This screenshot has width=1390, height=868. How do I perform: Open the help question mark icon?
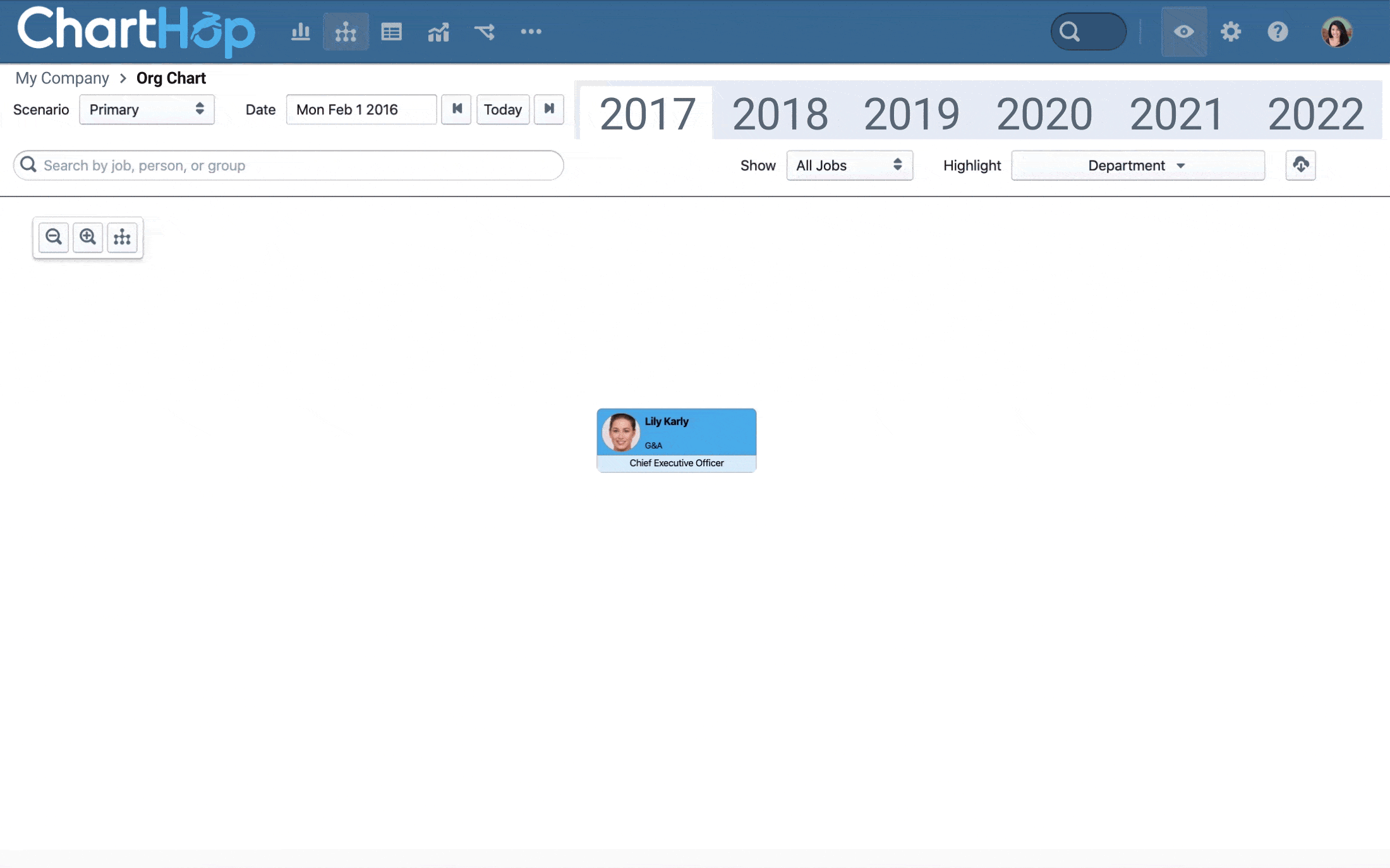click(1277, 31)
